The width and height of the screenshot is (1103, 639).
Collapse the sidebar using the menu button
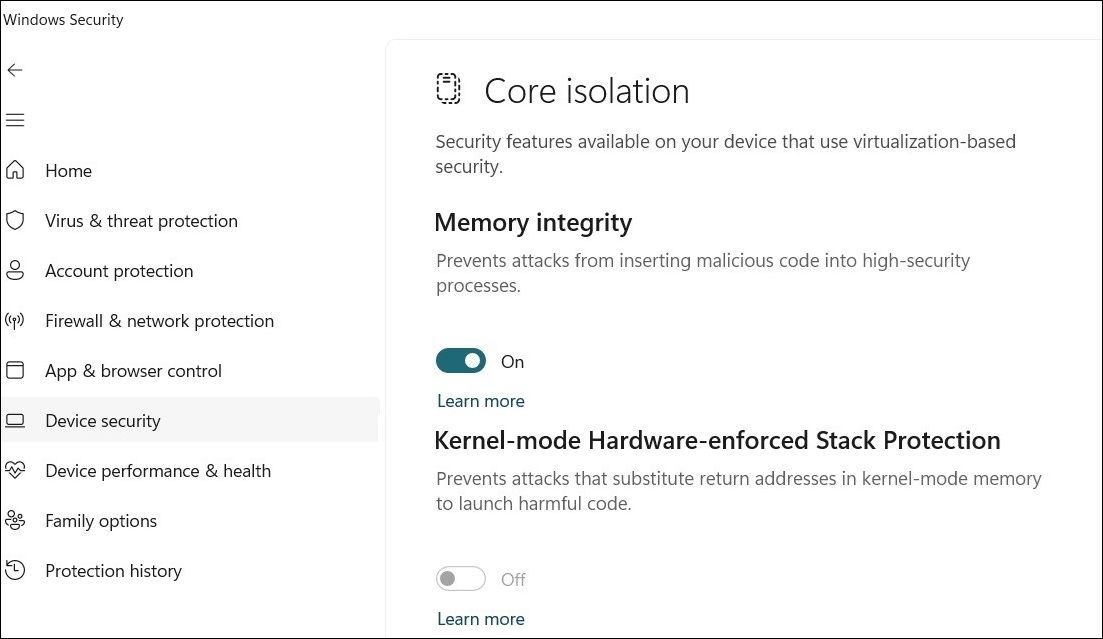click(x=15, y=119)
